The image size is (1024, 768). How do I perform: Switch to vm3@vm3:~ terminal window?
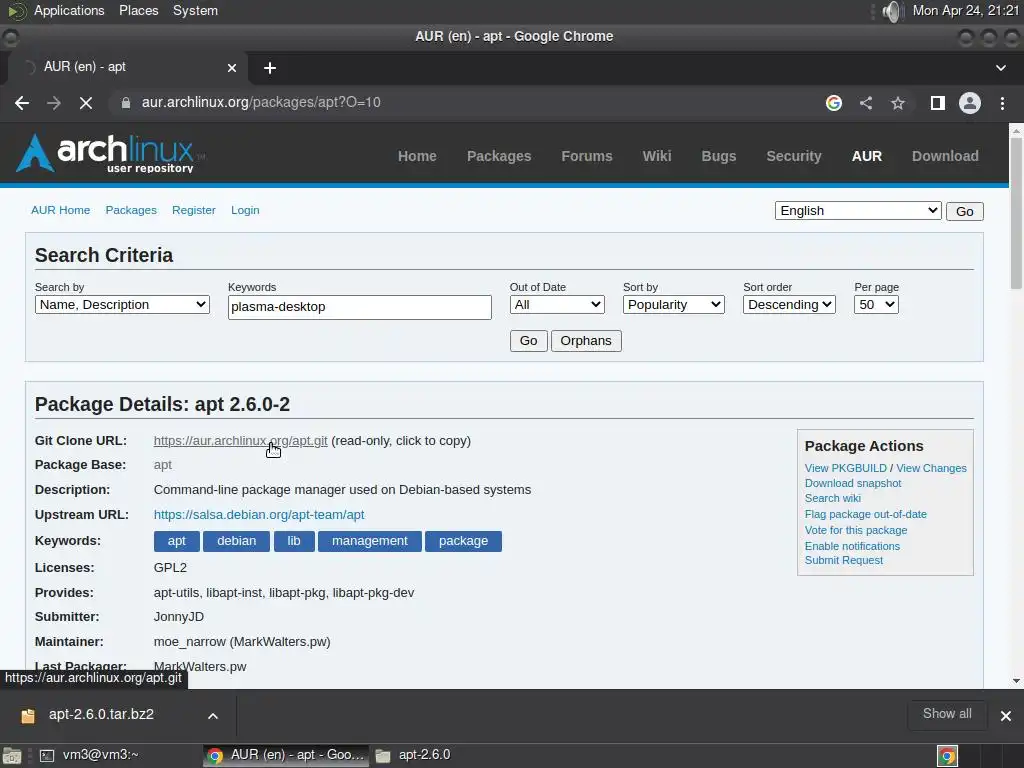pyautogui.click(x=89, y=756)
